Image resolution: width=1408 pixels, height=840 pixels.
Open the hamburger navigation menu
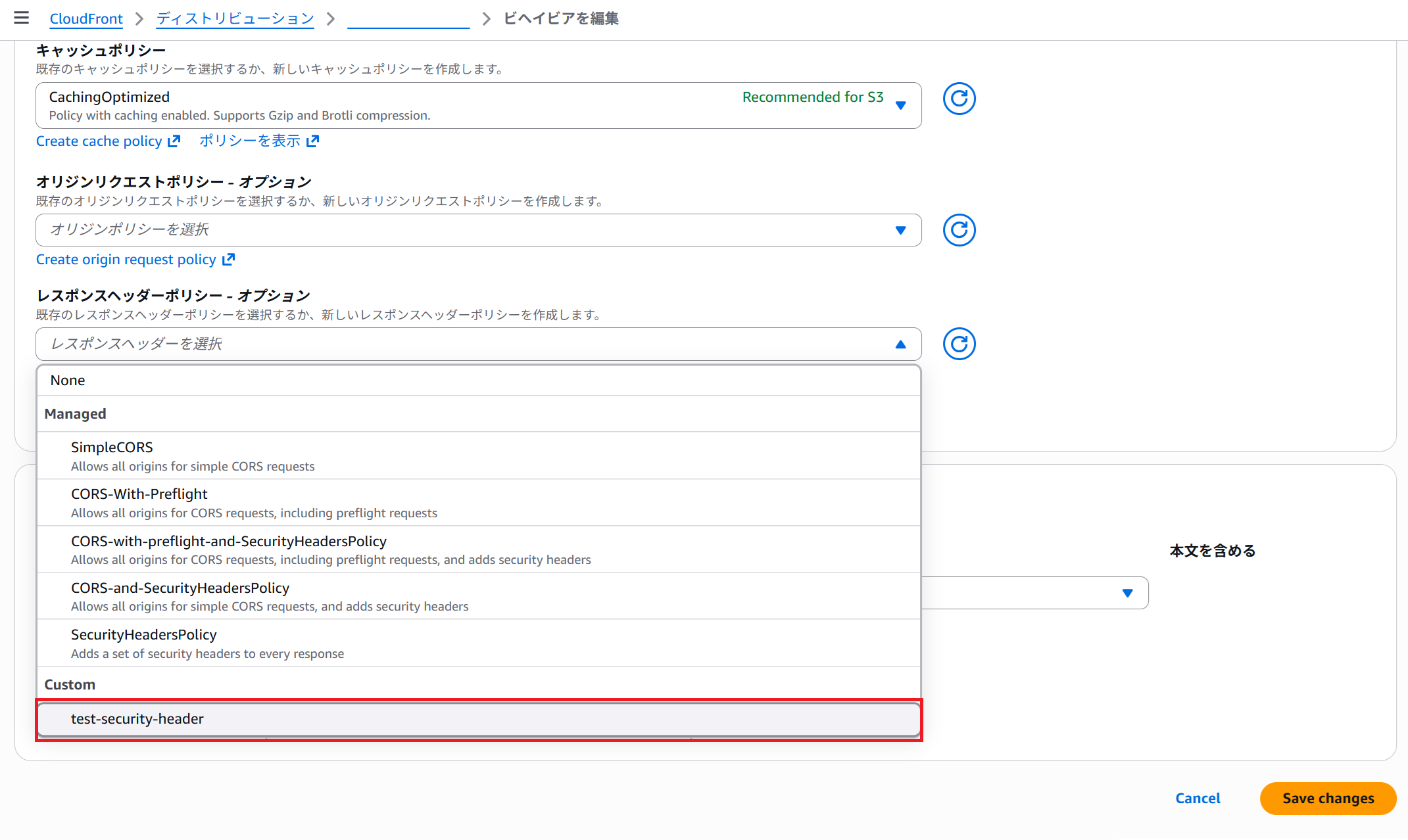click(21, 18)
